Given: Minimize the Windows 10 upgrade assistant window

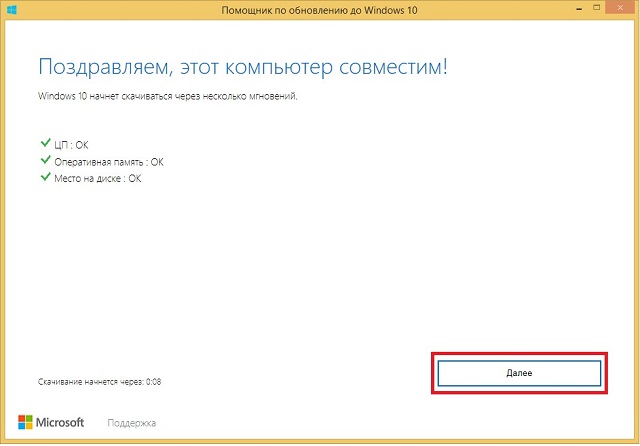Looking at the screenshot, I should pyautogui.click(x=579, y=9).
